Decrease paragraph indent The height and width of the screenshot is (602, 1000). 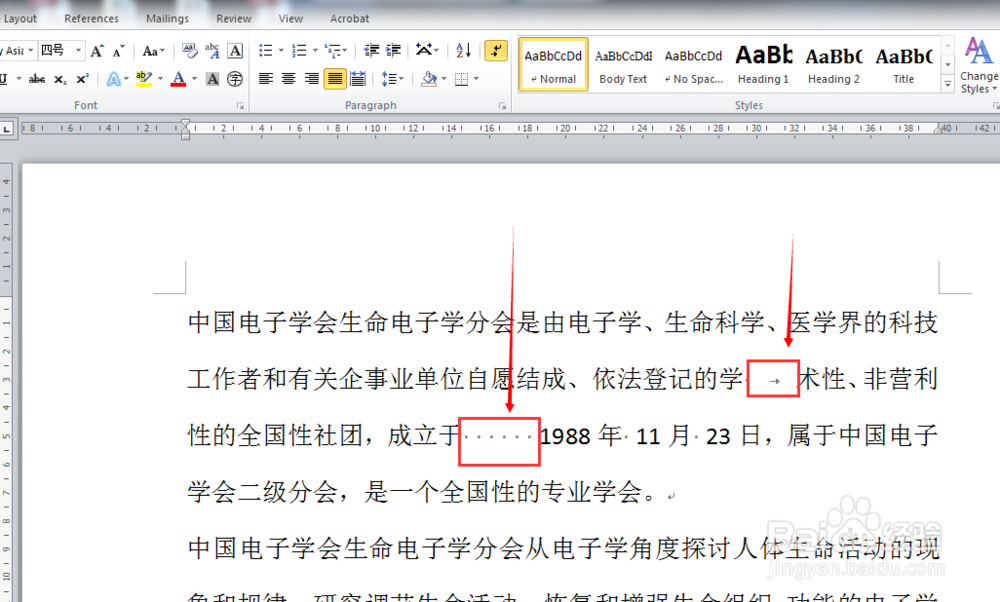pos(371,50)
